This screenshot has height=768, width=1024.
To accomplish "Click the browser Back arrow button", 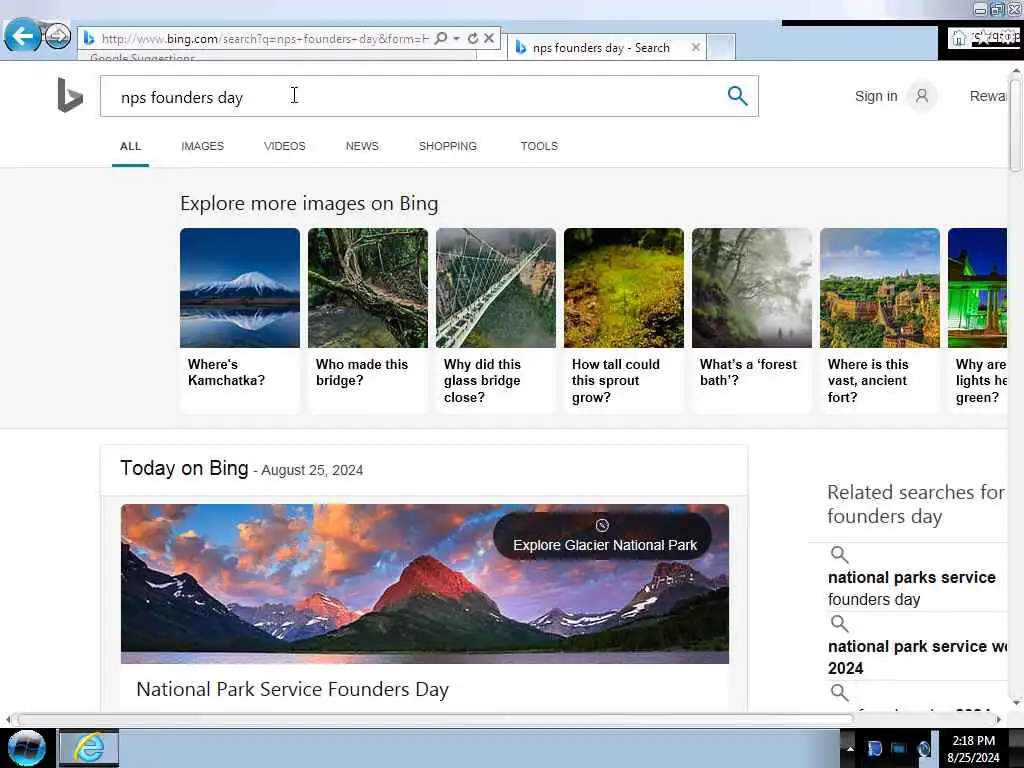I will tap(22, 35).
